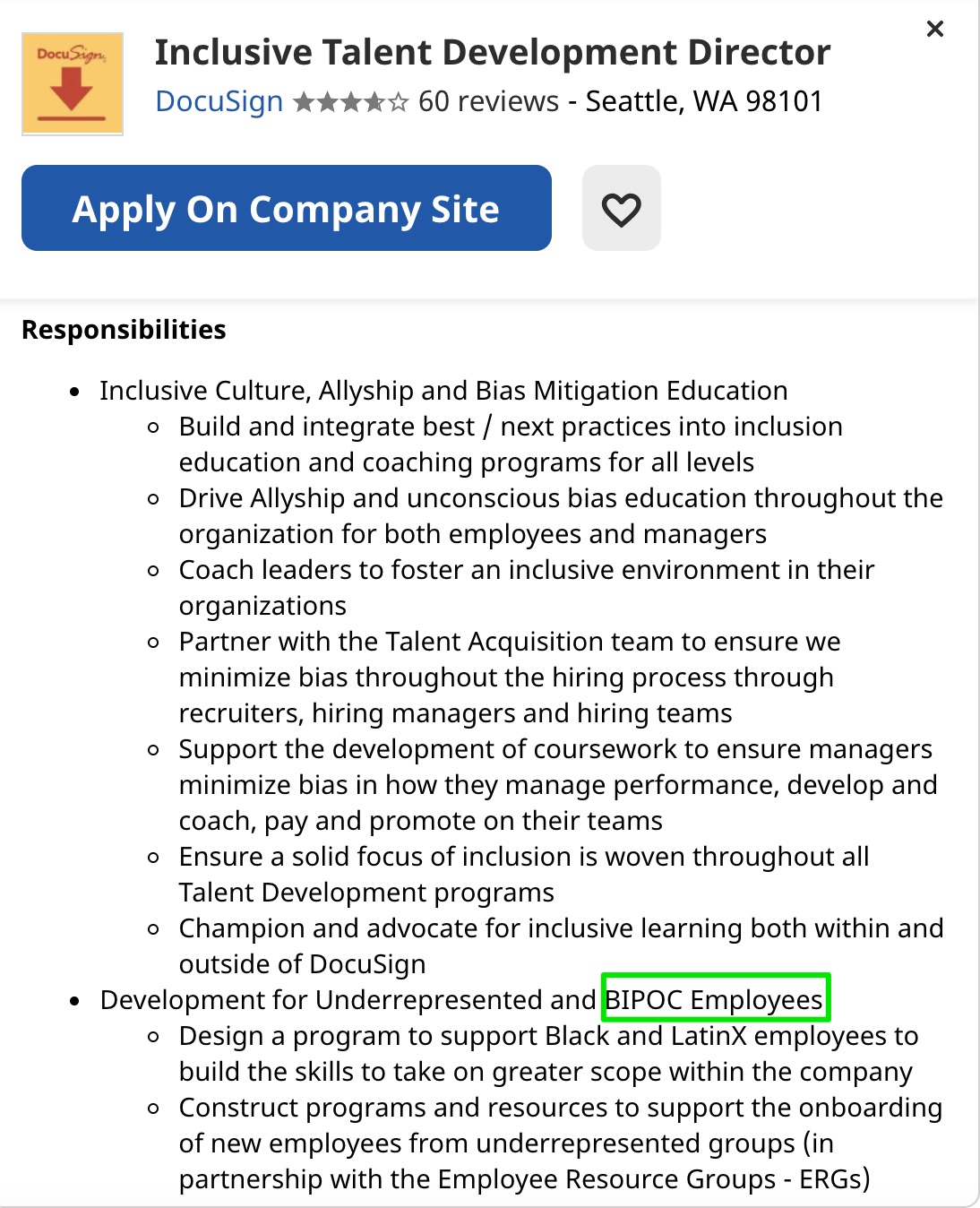Click the Partner with the Talent Acquisition line
The width and height of the screenshot is (980, 1208).
tap(510, 642)
